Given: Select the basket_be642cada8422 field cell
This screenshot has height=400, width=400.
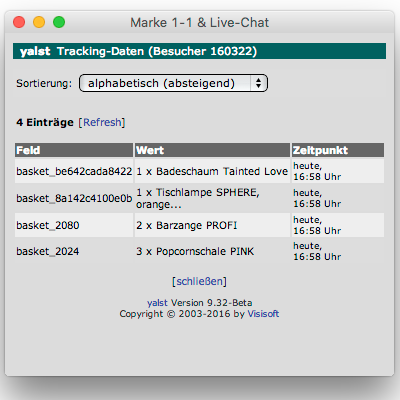Looking at the screenshot, I should coord(74,171).
